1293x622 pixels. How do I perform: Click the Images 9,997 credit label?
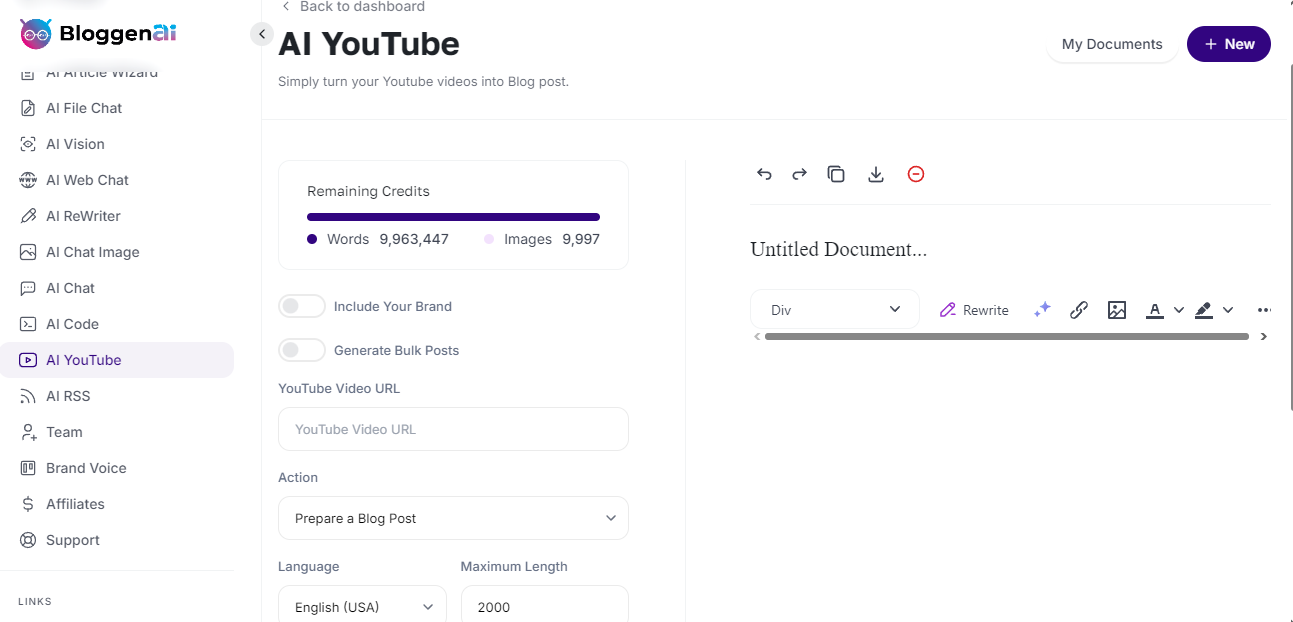(x=542, y=239)
